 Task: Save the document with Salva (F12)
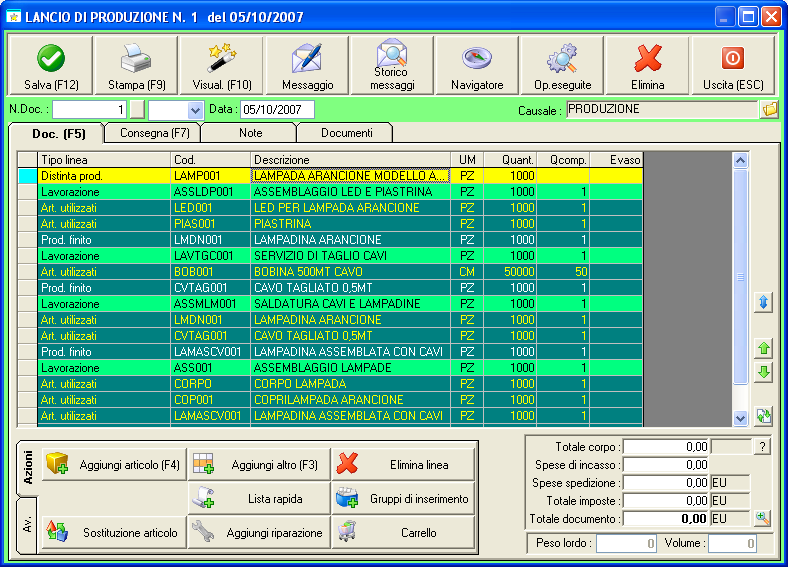(x=51, y=65)
